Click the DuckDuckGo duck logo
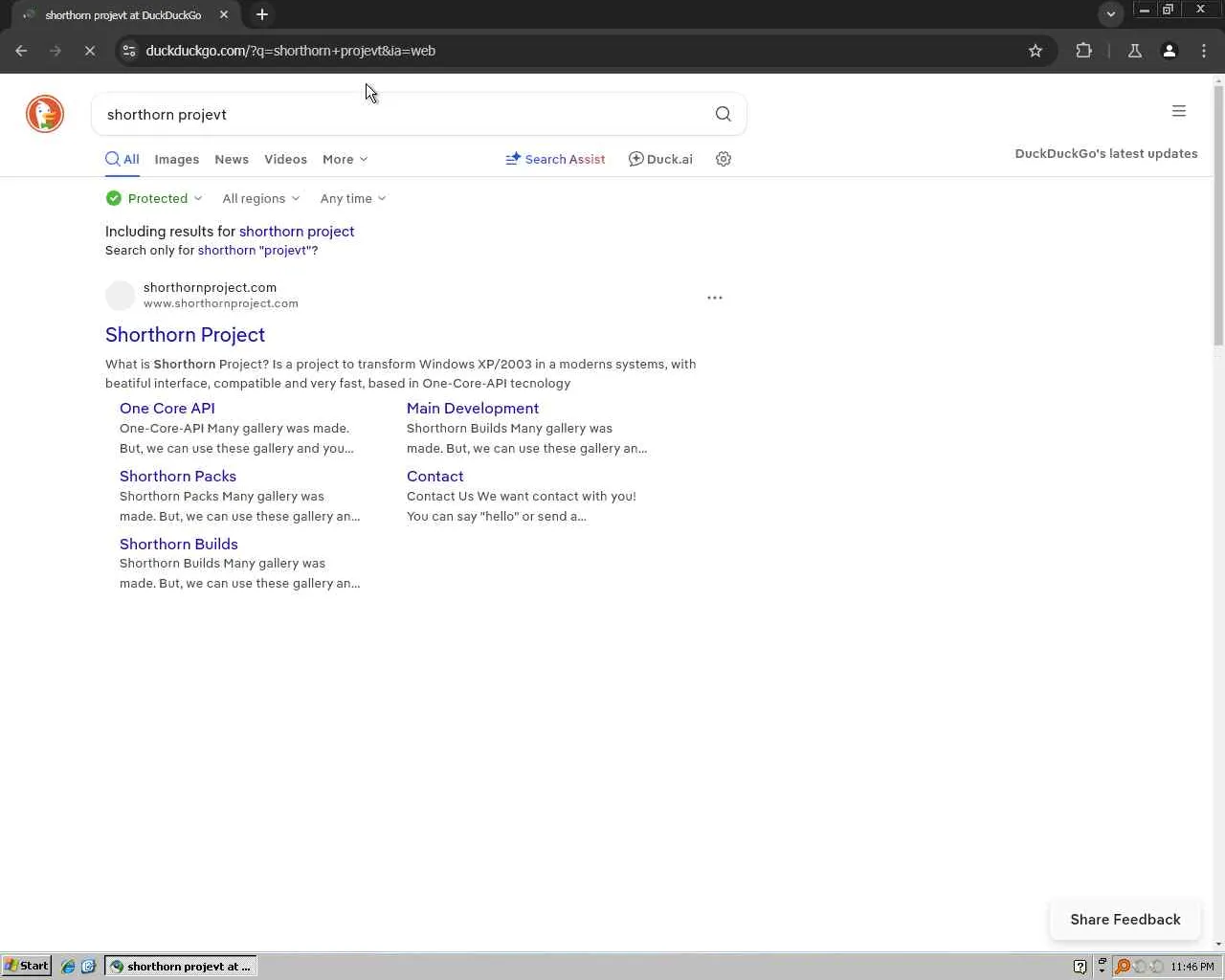This screenshot has width=1225, height=980. tap(45, 114)
